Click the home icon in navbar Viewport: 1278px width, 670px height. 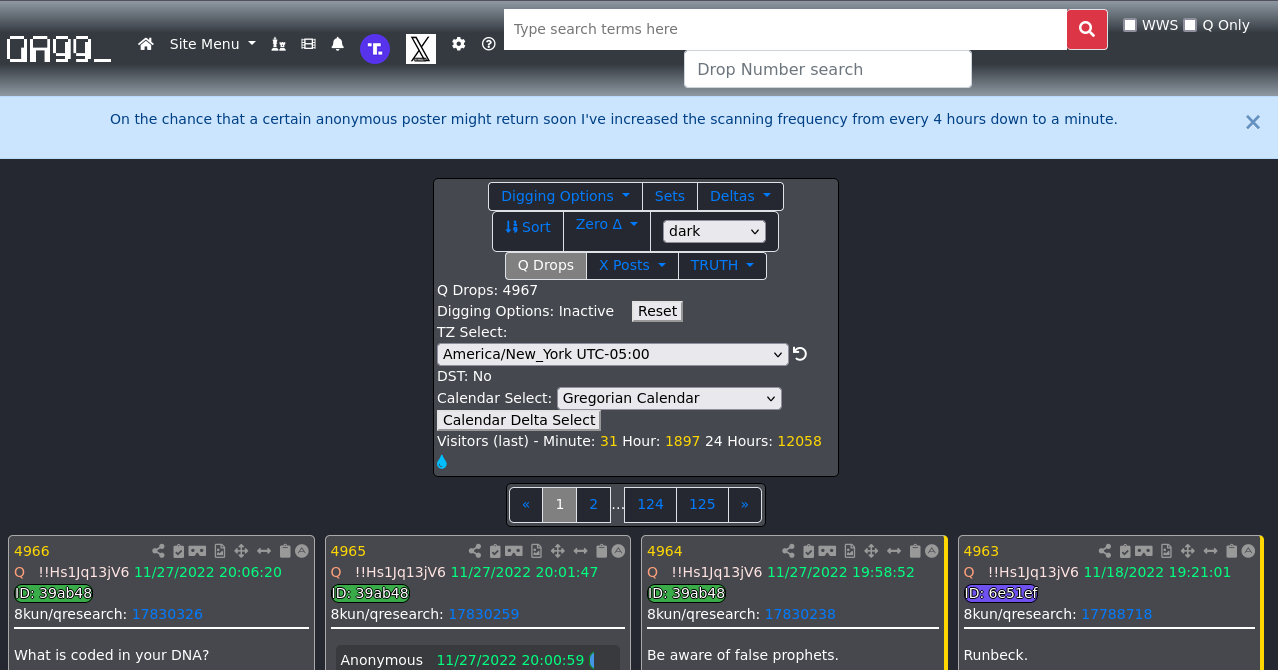pyautogui.click(x=146, y=44)
